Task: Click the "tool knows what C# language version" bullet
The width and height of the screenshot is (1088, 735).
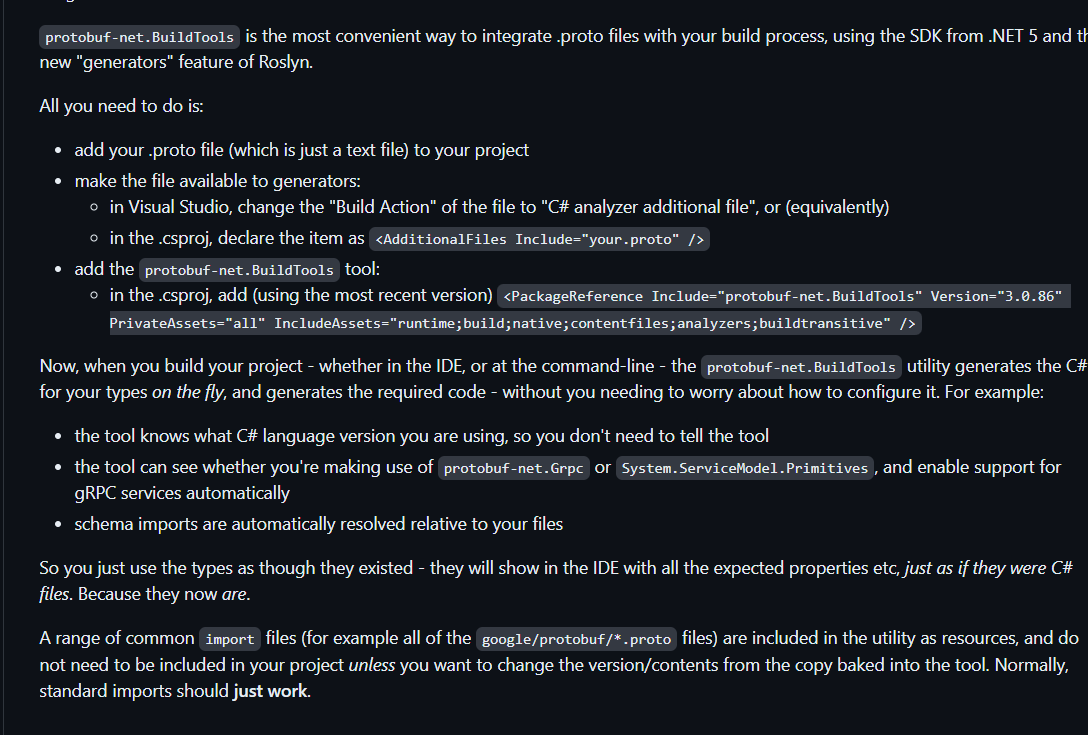Action: (x=421, y=436)
